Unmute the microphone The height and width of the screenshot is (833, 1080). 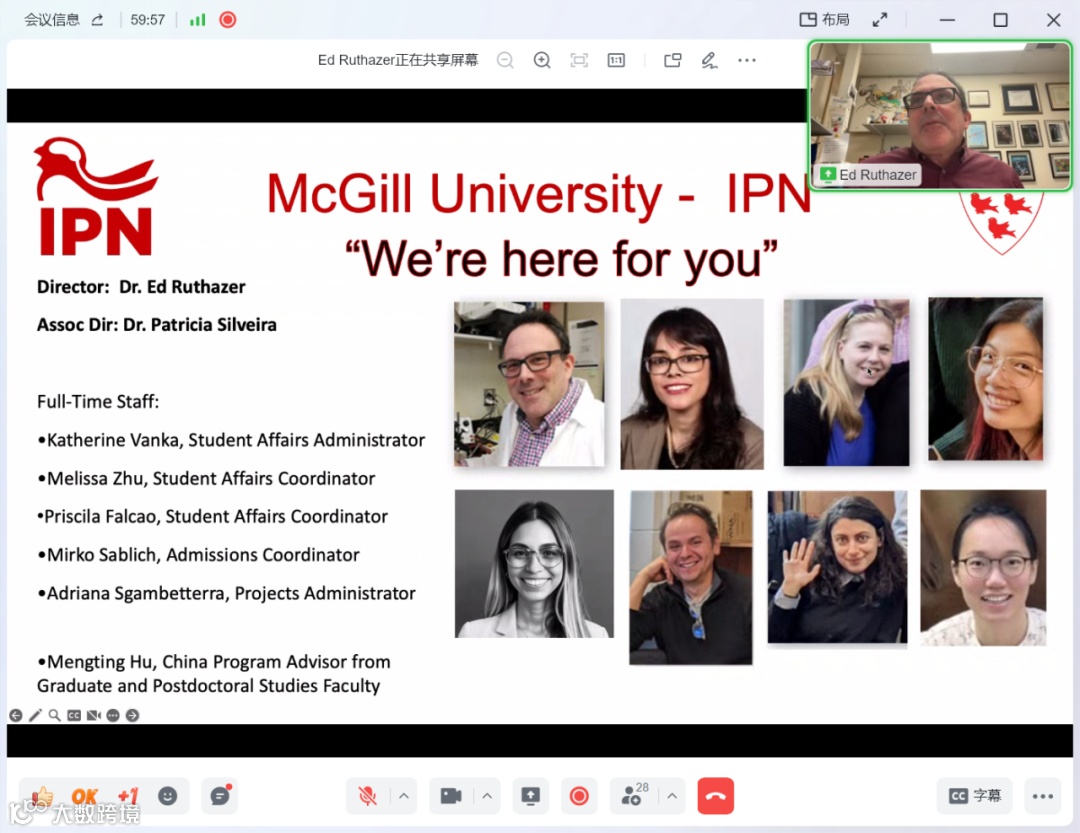click(x=368, y=796)
